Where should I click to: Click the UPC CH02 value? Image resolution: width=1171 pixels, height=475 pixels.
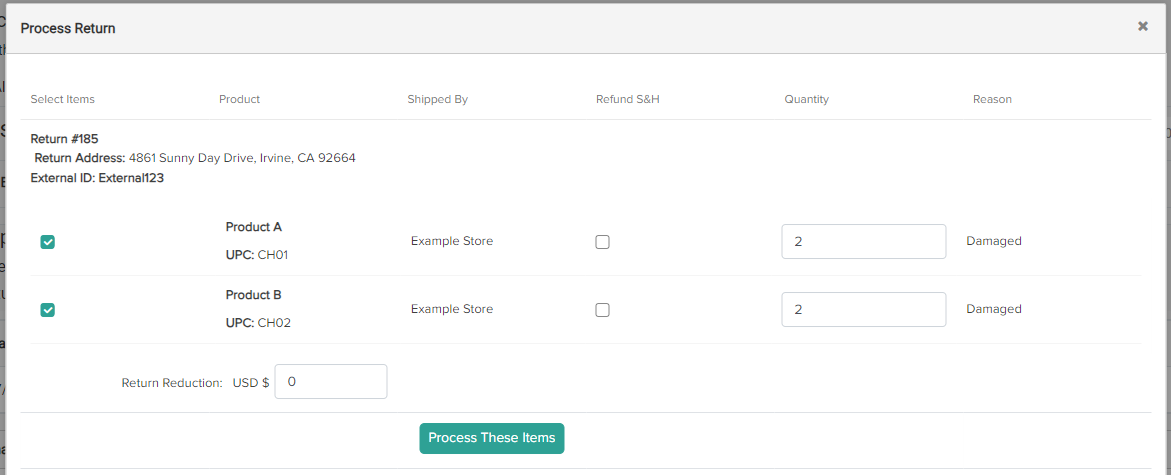coord(274,323)
